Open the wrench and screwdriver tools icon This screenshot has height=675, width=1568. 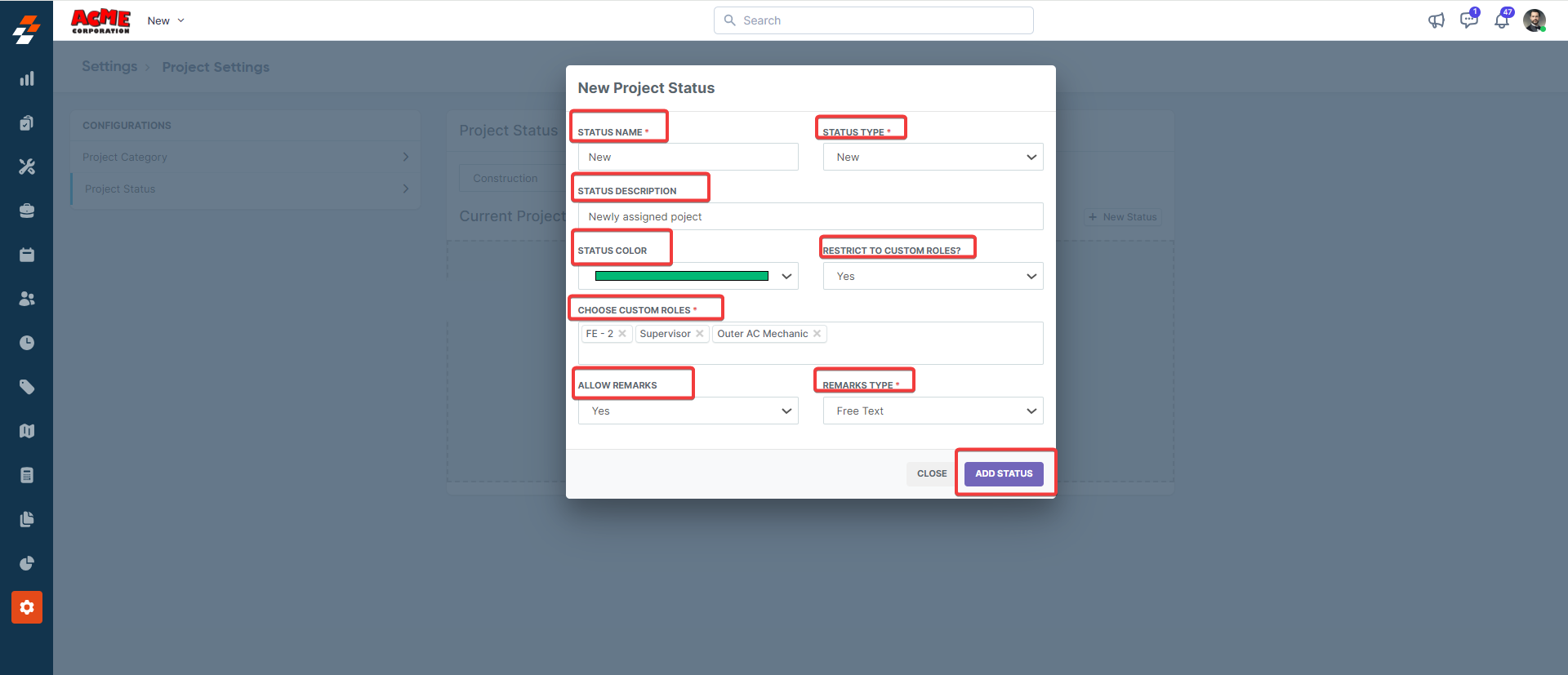[x=27, y=167]
